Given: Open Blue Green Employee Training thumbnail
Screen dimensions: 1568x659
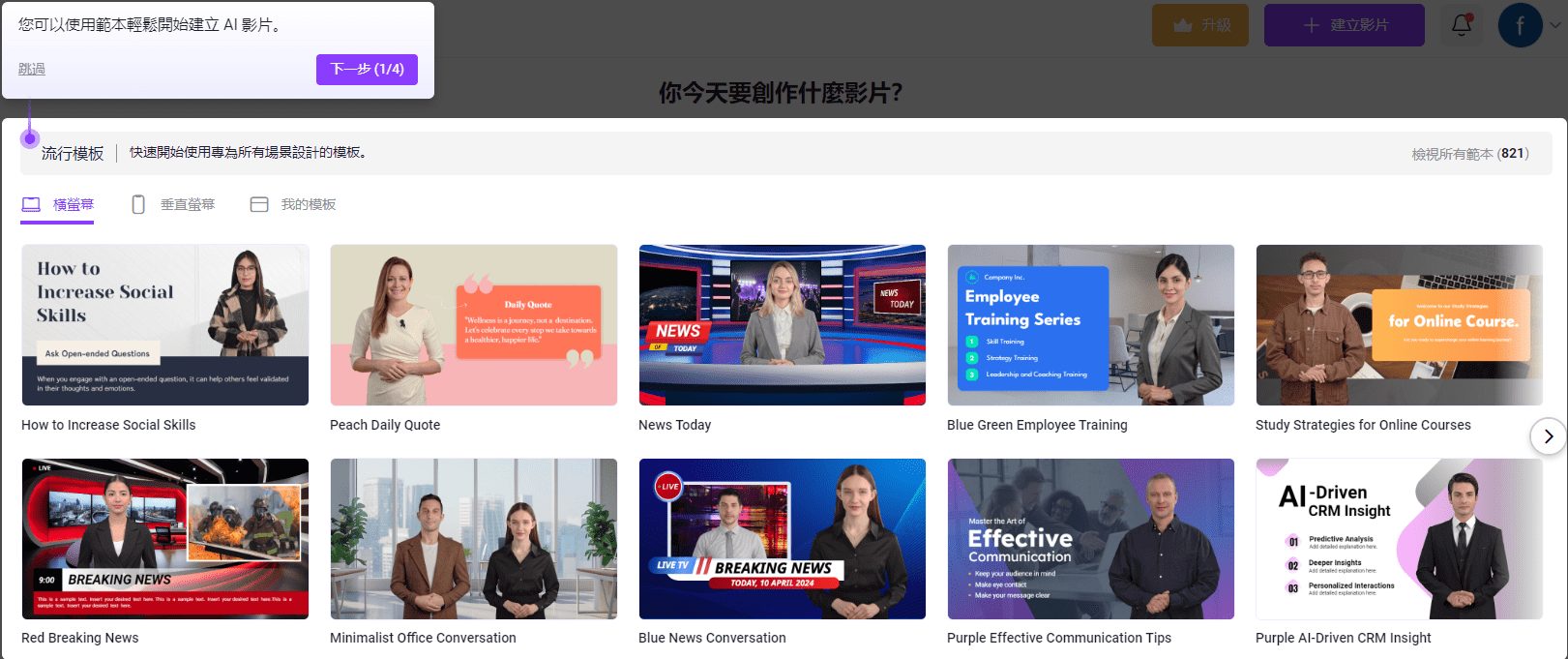Looking at the screenshot, I should click(x=1091, y=325).
